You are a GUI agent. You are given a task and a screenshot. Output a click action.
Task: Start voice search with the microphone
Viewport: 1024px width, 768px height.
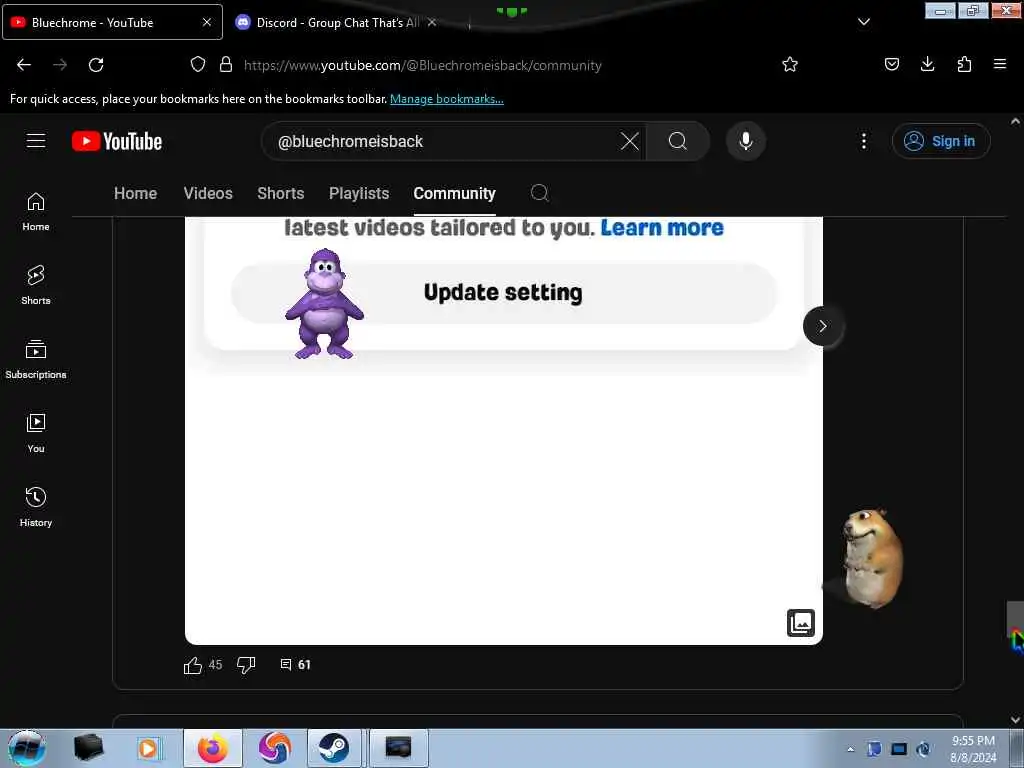click(746, 141)
